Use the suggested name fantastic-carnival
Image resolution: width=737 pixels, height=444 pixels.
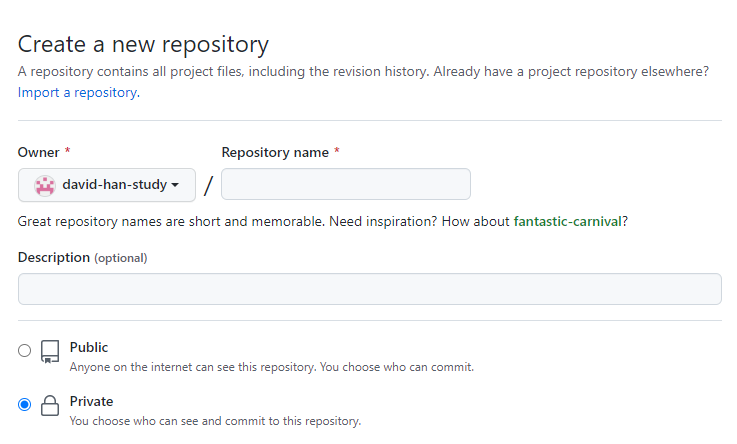click(567, 221)
